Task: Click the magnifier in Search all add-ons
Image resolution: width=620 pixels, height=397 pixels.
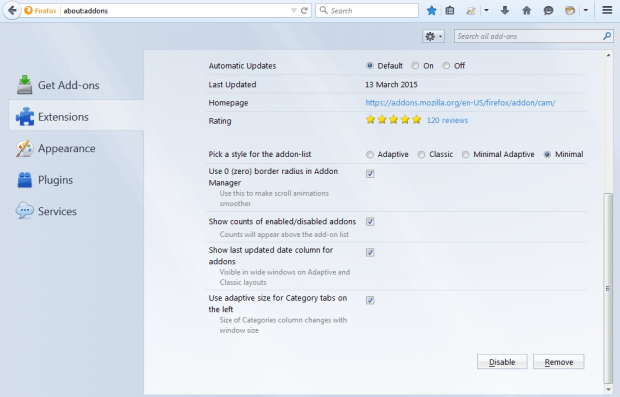Action: [x=607, y=36]
